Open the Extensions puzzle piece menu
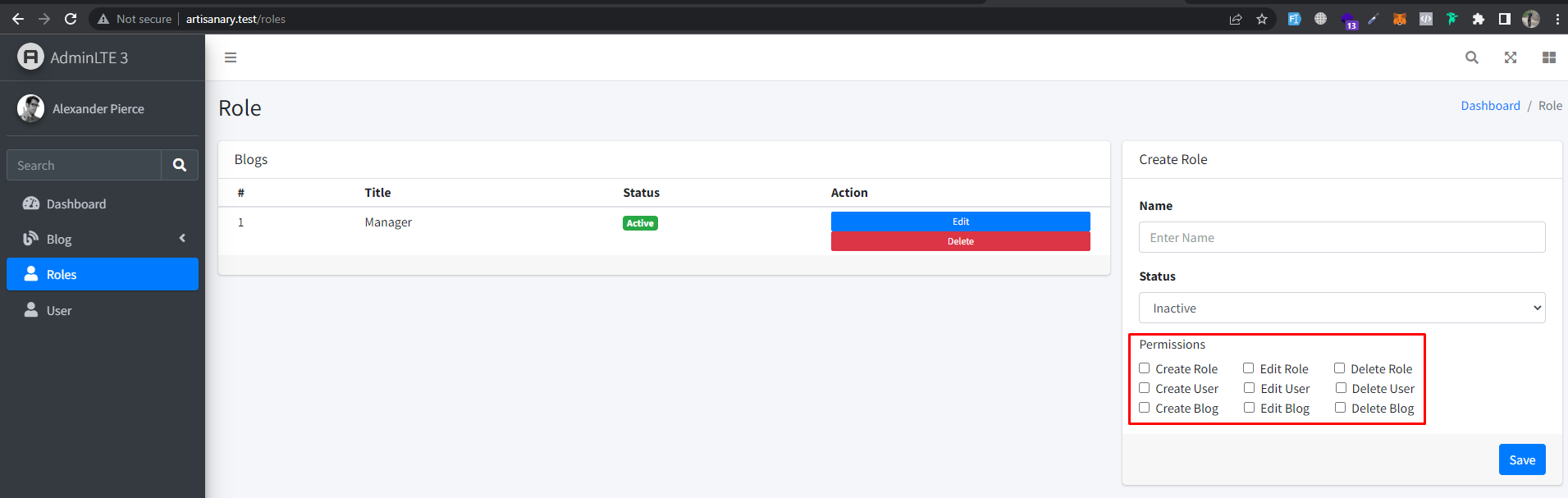Image resolution: width=1568 pixels, height=498 pixels. click(1479, 19)
